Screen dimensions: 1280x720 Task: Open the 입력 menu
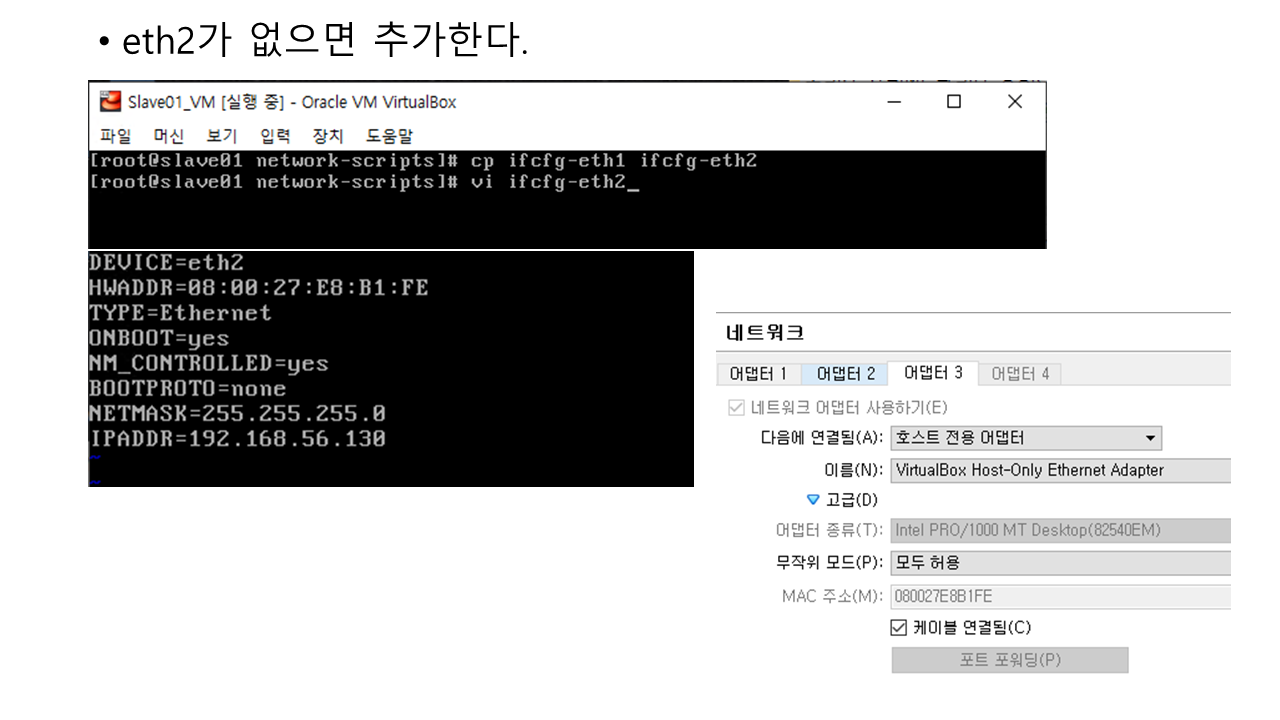pyautogui.click(x=275, y=136)
